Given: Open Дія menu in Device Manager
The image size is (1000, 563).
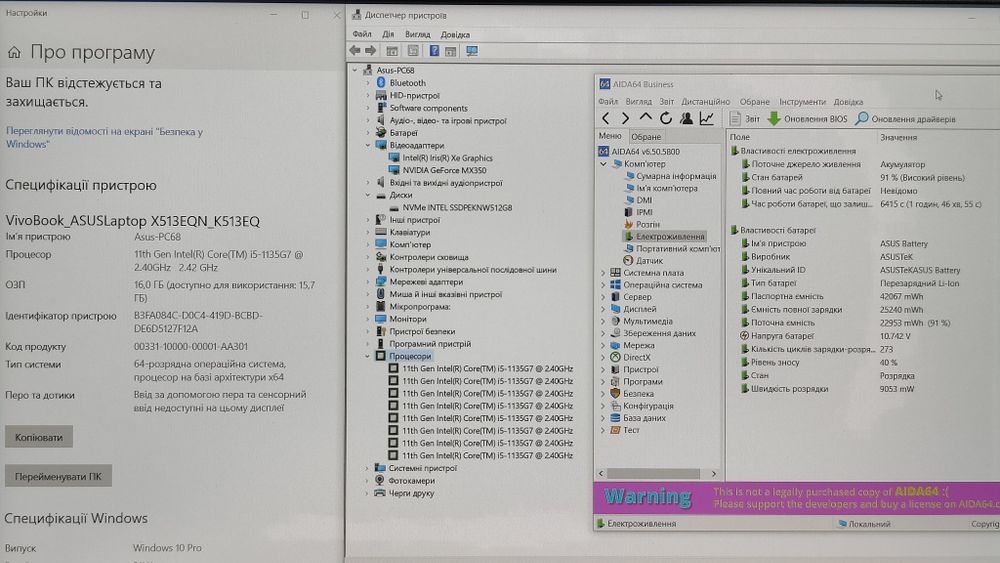Looking at the screenshot, I should point(388,34).
